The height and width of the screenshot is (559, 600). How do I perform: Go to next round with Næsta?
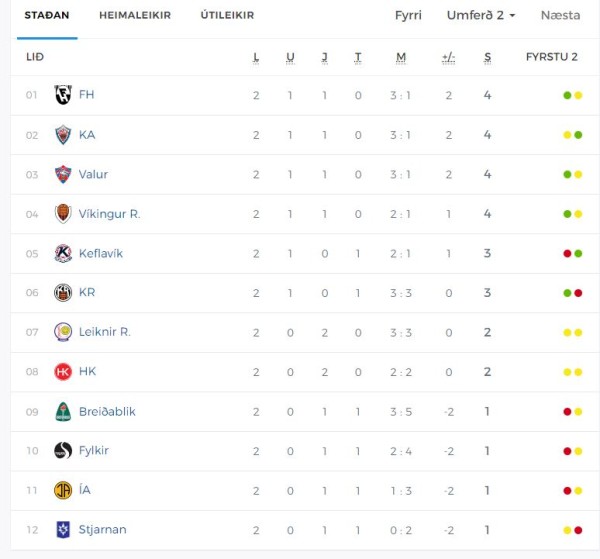pos(561,15)
